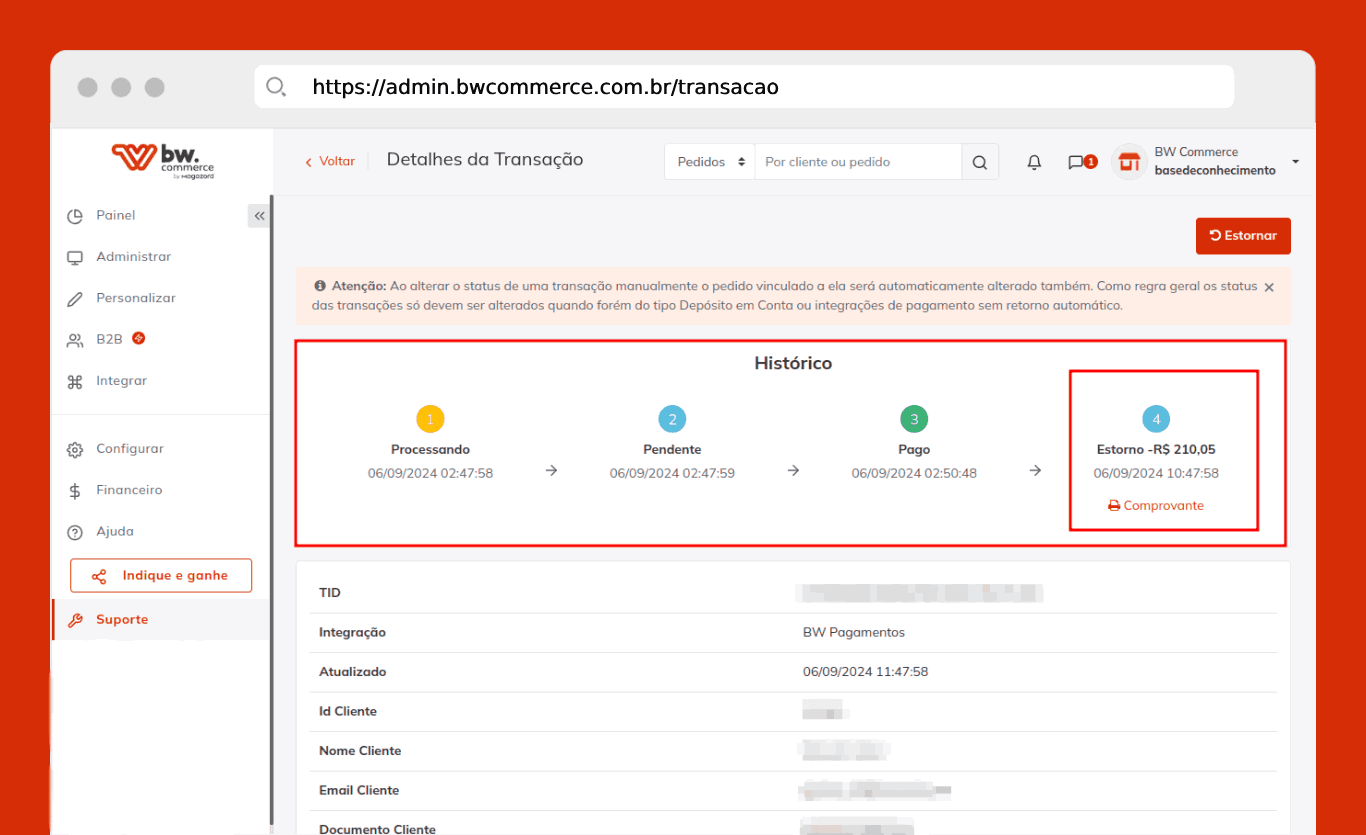Click the 'basedeconhecimento' account name

(x=1215, y=171)
